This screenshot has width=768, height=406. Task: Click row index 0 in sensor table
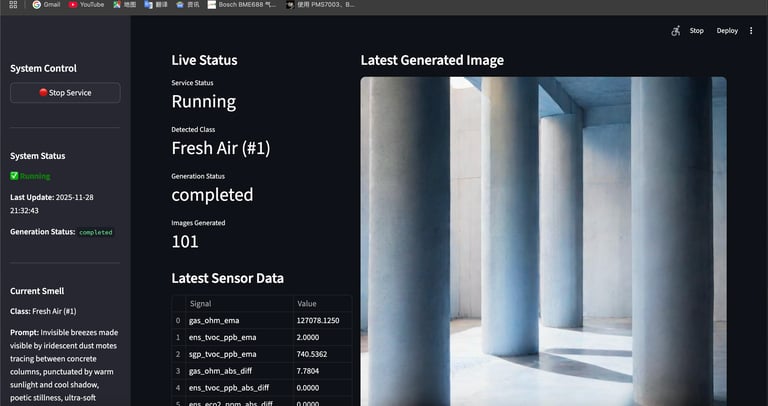tap(178, 321)
